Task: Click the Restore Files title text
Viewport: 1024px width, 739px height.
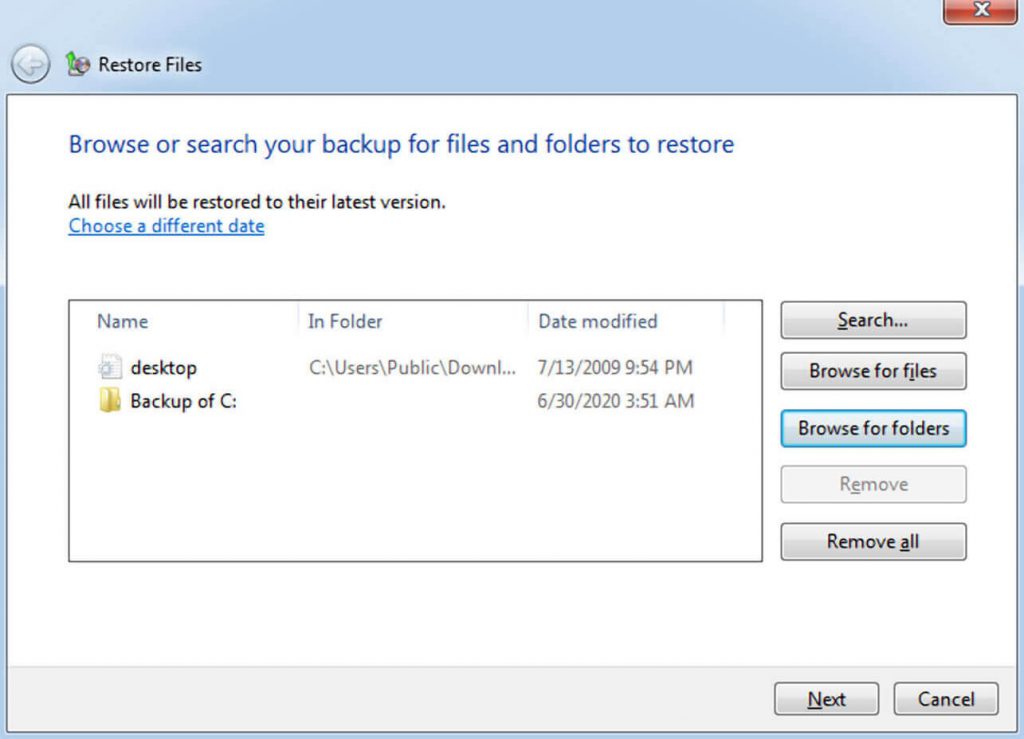Action: [150, 64]
